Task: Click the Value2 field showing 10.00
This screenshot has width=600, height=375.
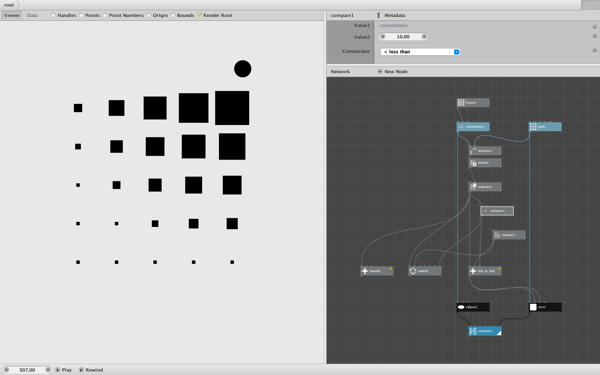Action: click(403, 37)
